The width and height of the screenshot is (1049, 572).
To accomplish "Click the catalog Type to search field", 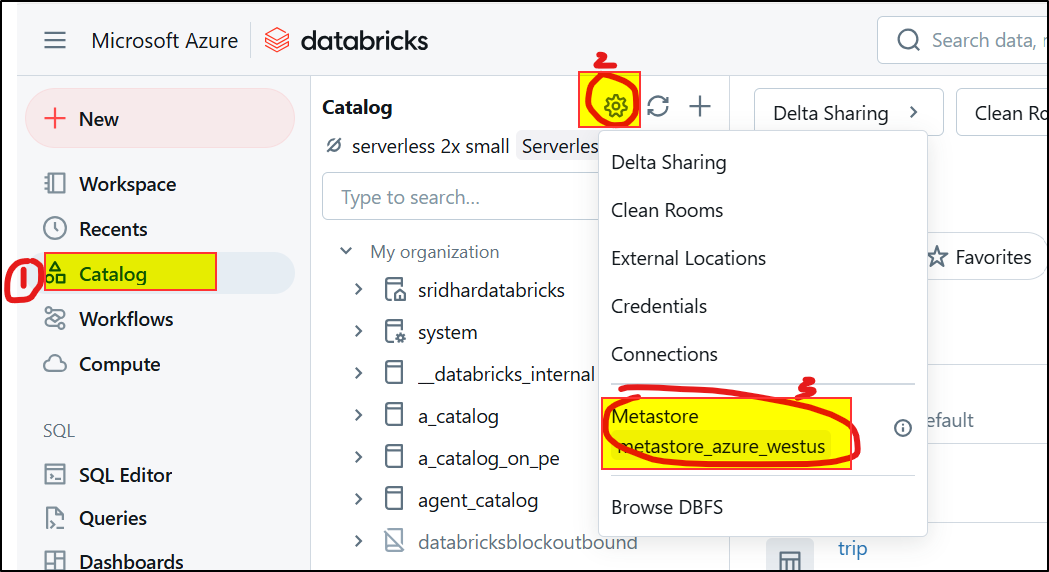I will (460, 197).
